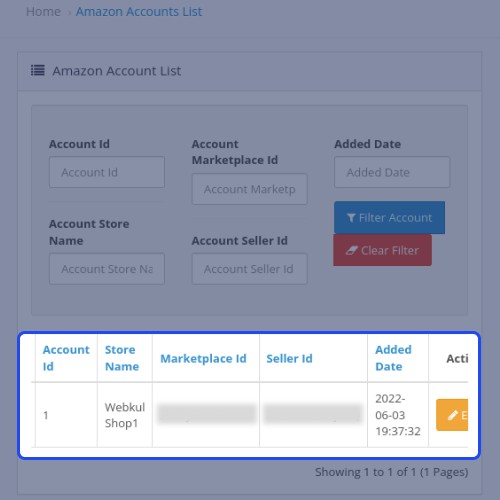
Task: Click the pencil edit icon in Webkul row
Action: (x=453, y=415)
